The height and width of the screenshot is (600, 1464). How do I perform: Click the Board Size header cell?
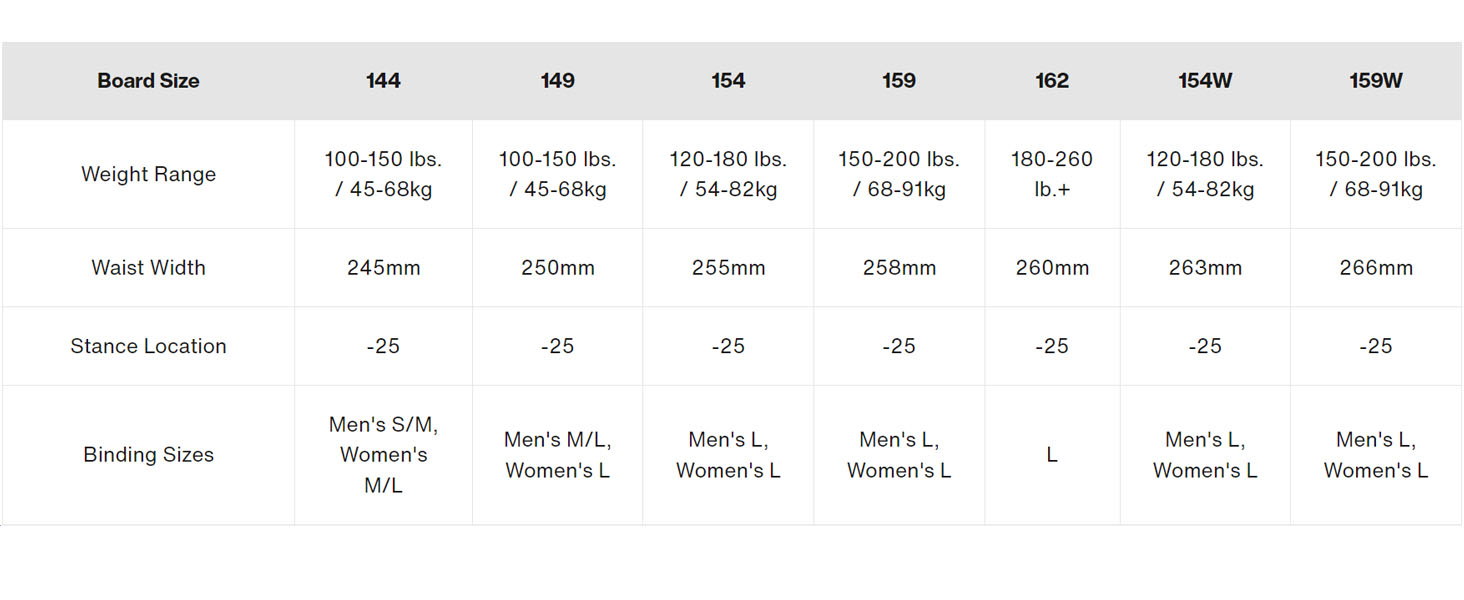tap(148, 81)
